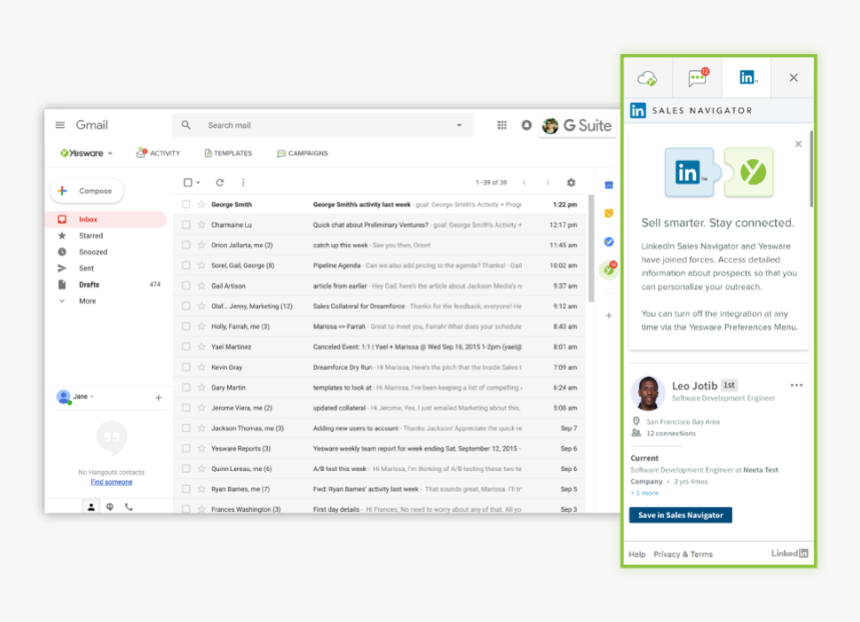The height and width of the screenshot is (622, 860).
Task: Switch to the LinkedIn tab in sidebar
Action: pos(747,77)
